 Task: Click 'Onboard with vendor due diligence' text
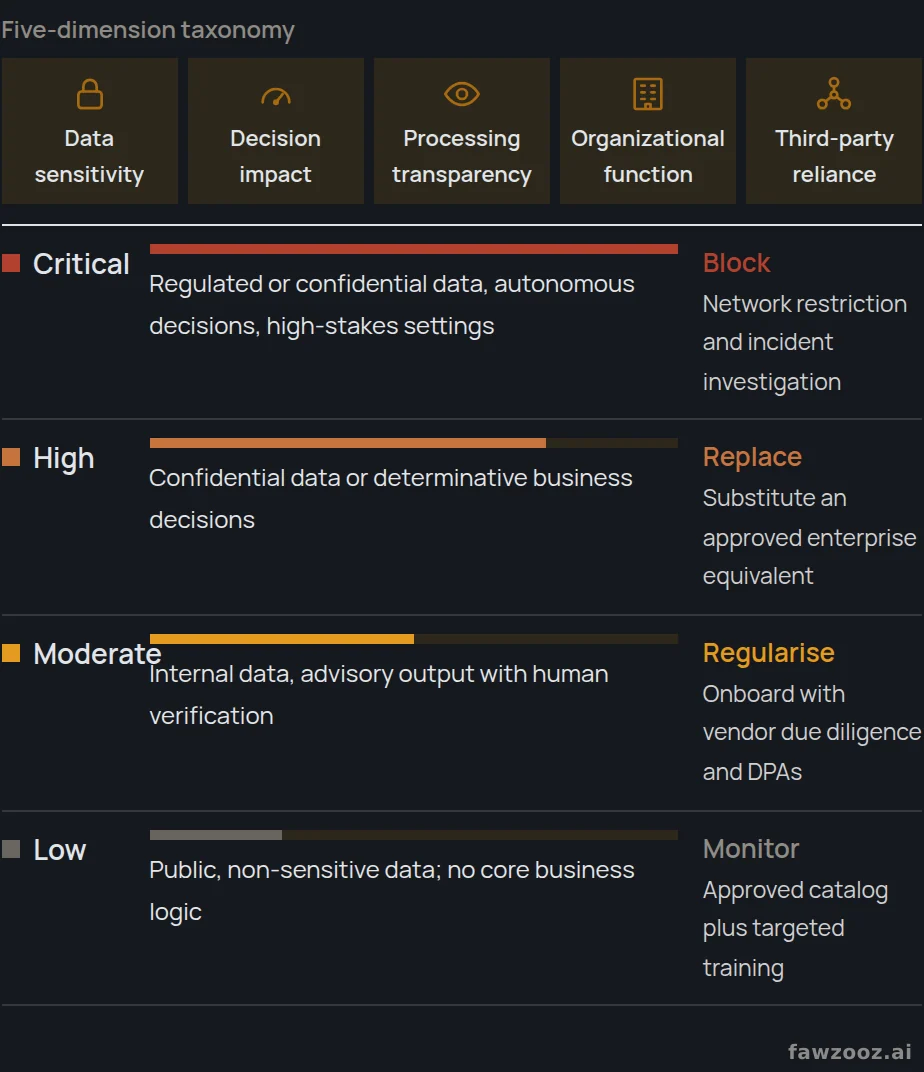coord(812,733)
